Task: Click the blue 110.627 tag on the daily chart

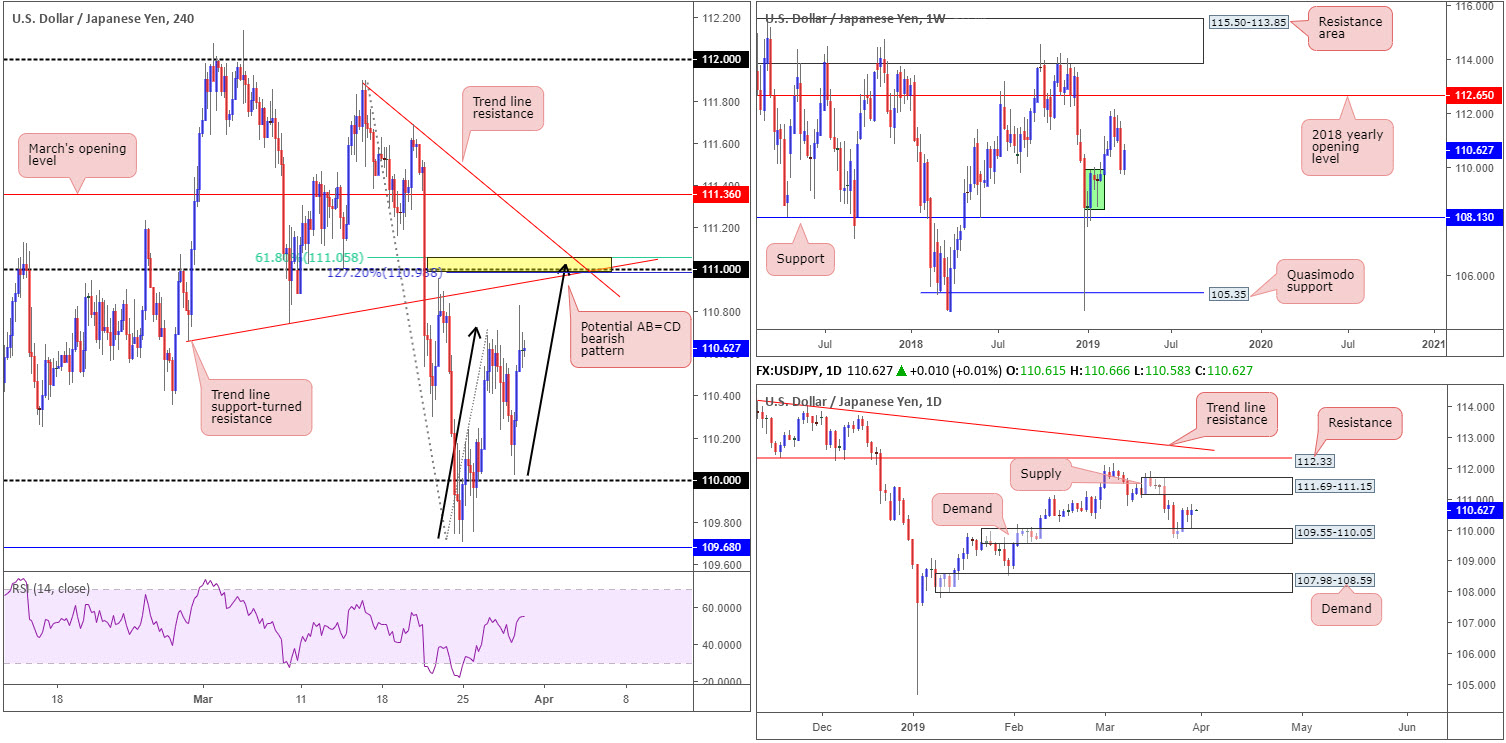Action: (1475, 510)
